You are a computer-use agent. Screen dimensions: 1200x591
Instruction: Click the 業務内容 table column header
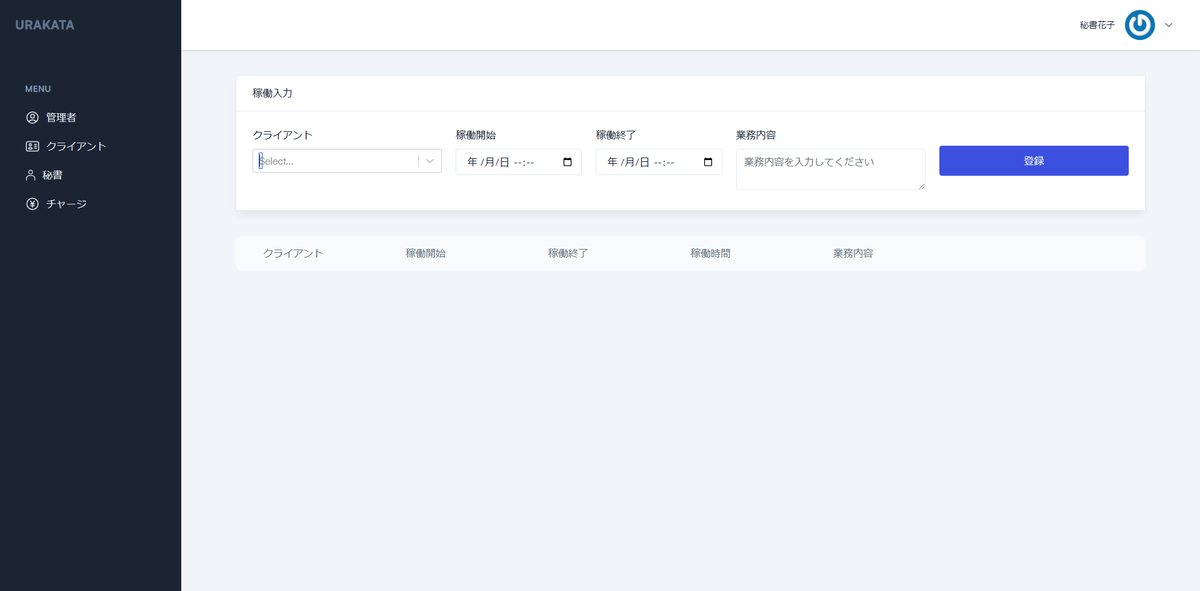click(853, 254)
